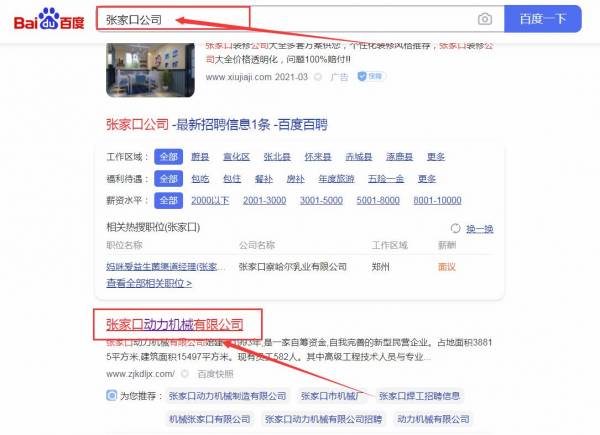Open 查看全部相关职位 link
The height and width of the screenshot is (435, 600).
click(x=148, y=283)
